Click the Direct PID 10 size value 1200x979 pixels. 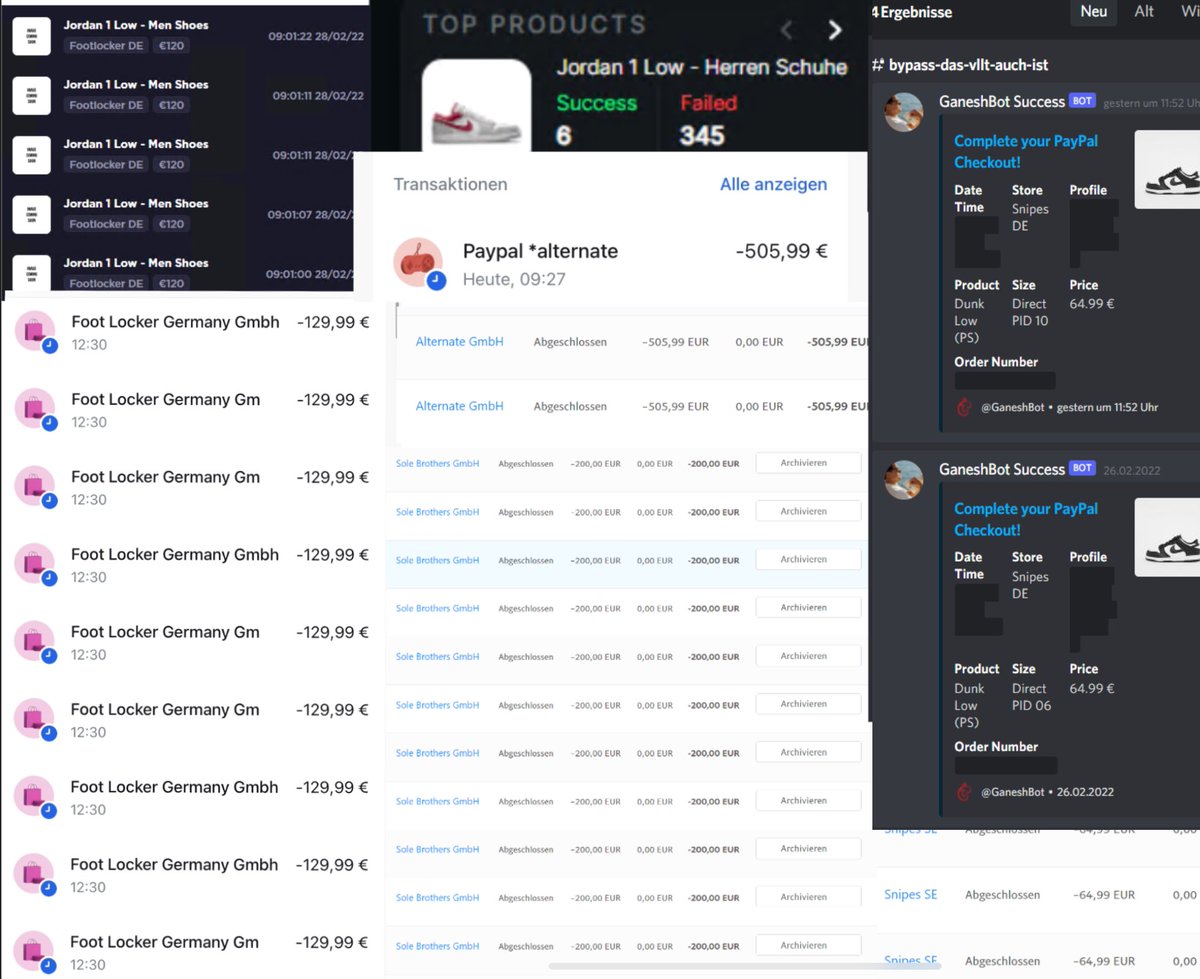coord(1030,312)
